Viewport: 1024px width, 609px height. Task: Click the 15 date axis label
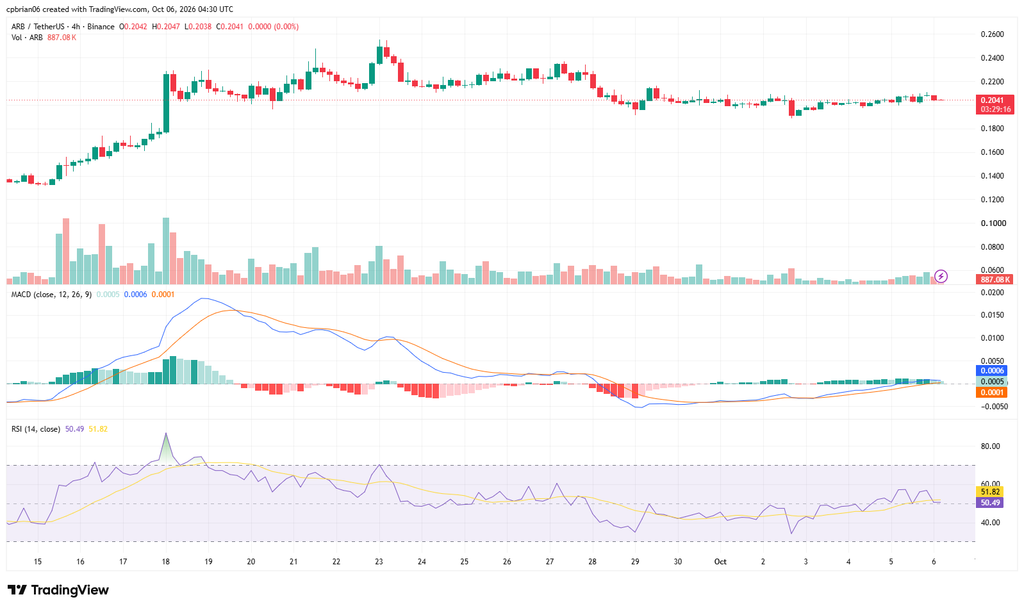(x=38, y=562)
